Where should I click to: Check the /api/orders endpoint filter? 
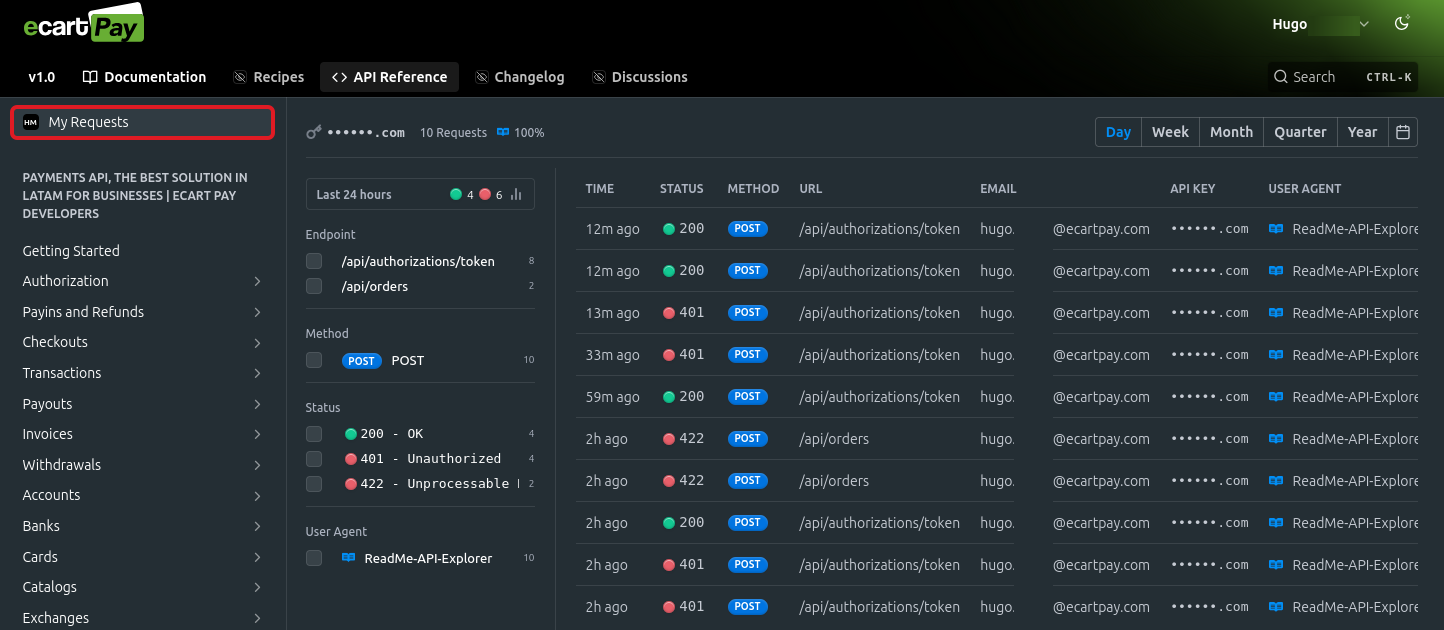pyautogui.click(x=314, y=286)
